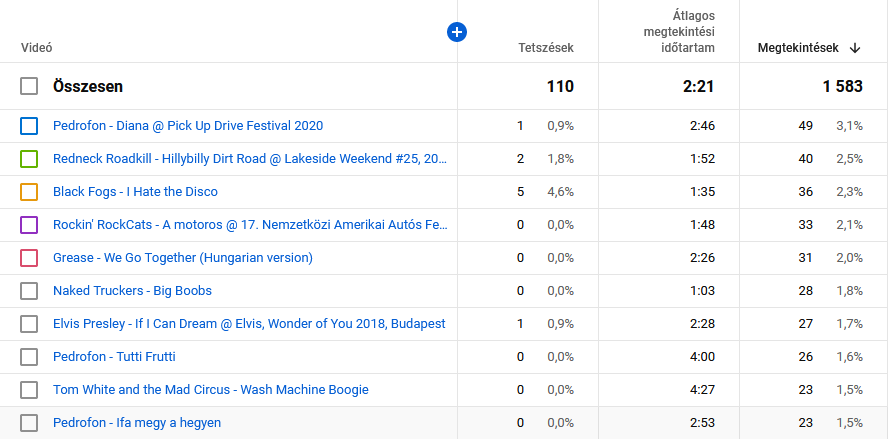Check the pink box for Grease video
Viewport: 888px width, 439px height.
click(x=29, y=258)
